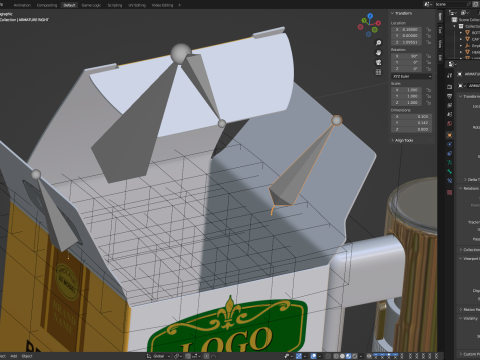
Task: Open the green Bone properties tab icon
Action: [450, 171]
